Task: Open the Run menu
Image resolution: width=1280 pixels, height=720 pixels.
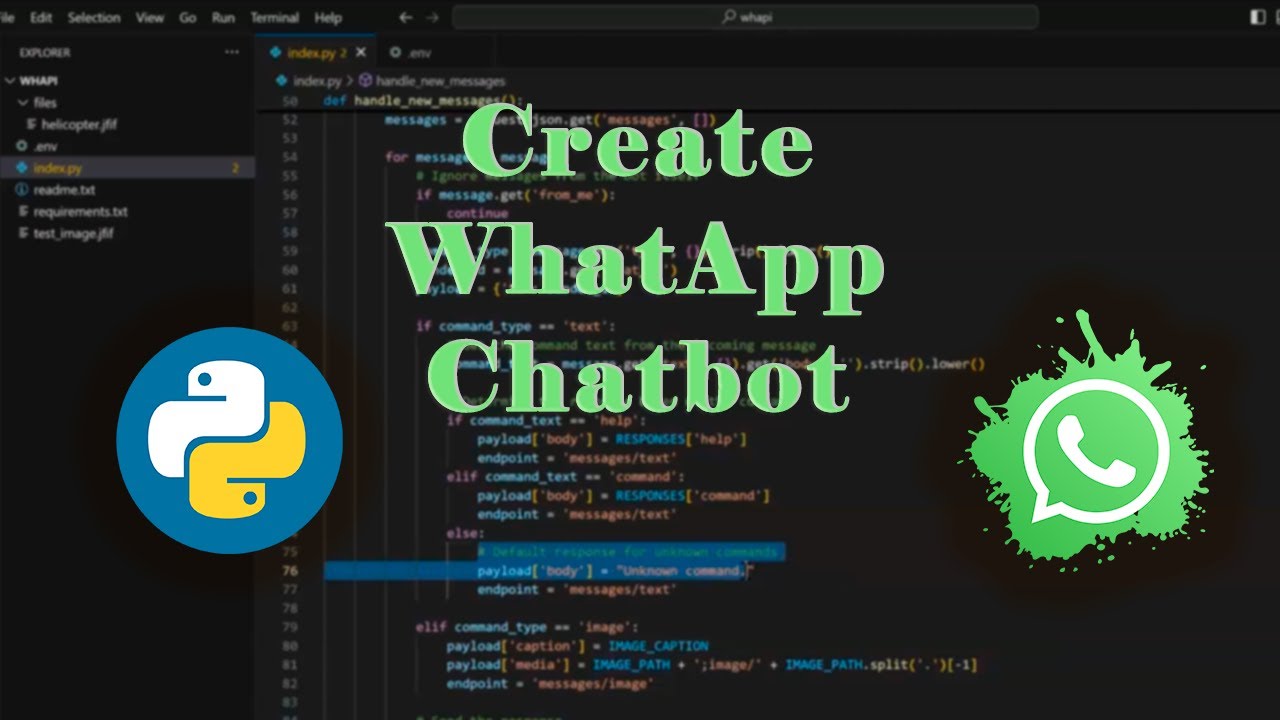Action: [224, 18]
